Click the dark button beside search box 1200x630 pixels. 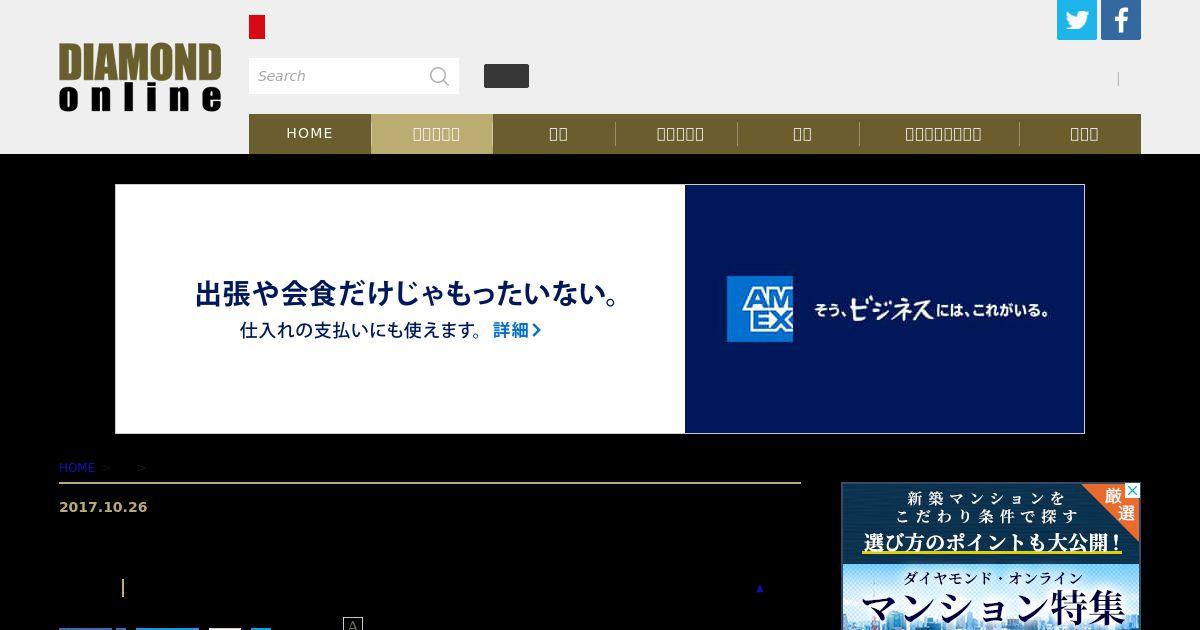(506, 76)
